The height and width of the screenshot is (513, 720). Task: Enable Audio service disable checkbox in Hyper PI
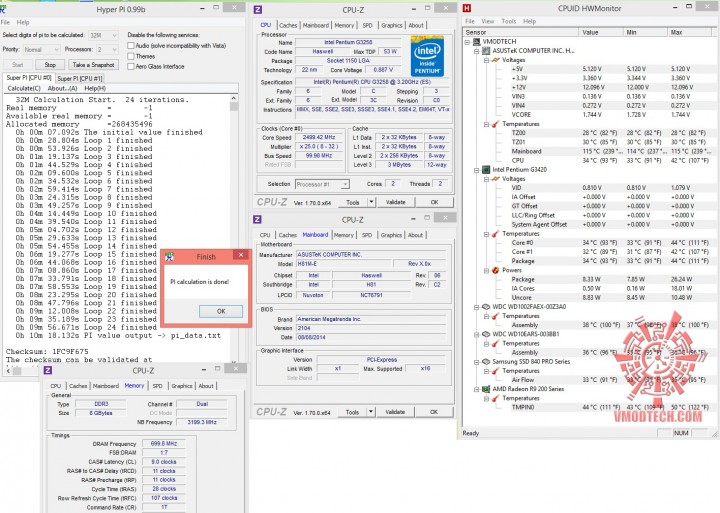coord(131,45)
